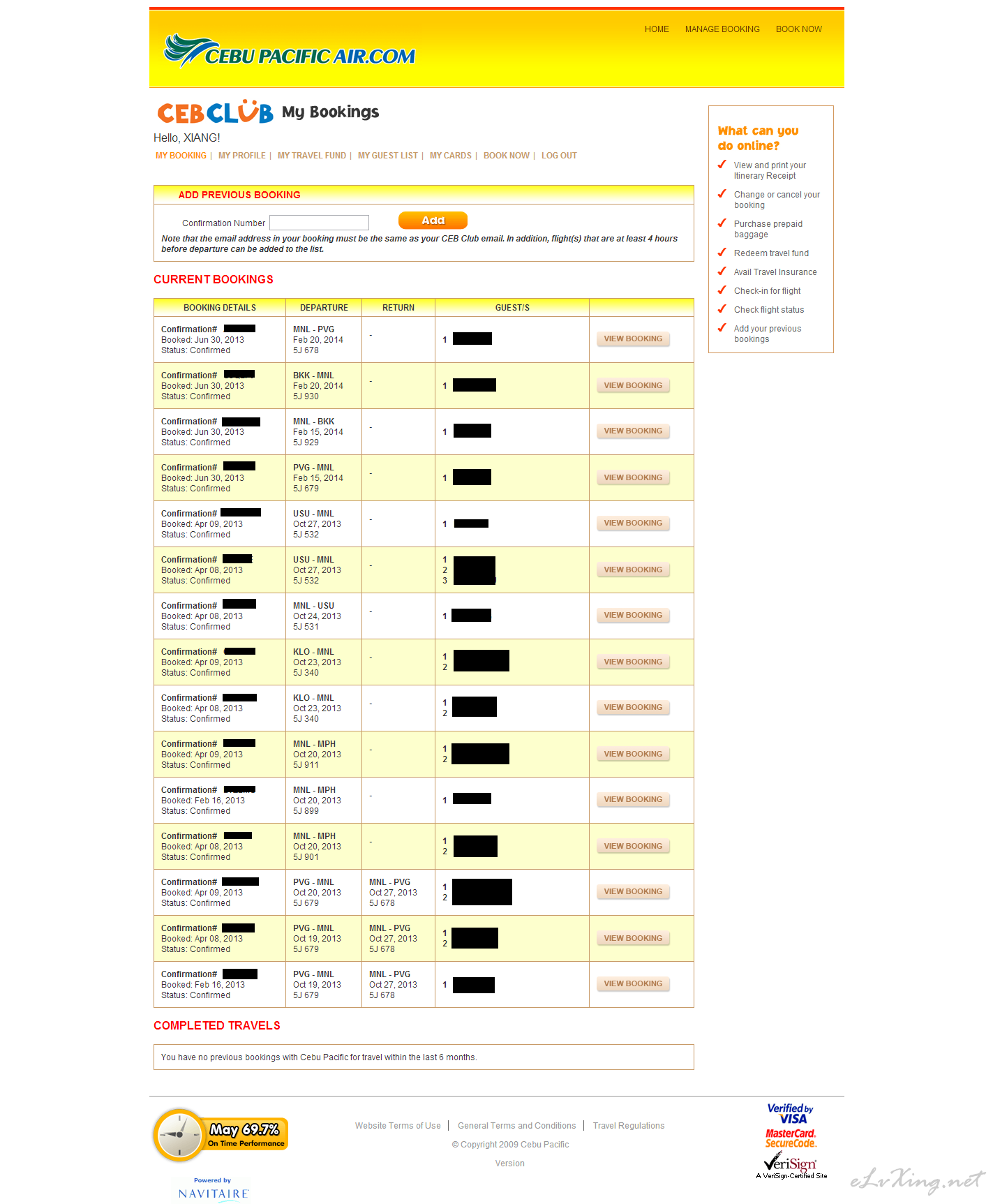View booking for MNL - USU flight 5J 531
The width and height of the screenshot is (993, 1204).
pyautogui.click(x=633, y=616)
